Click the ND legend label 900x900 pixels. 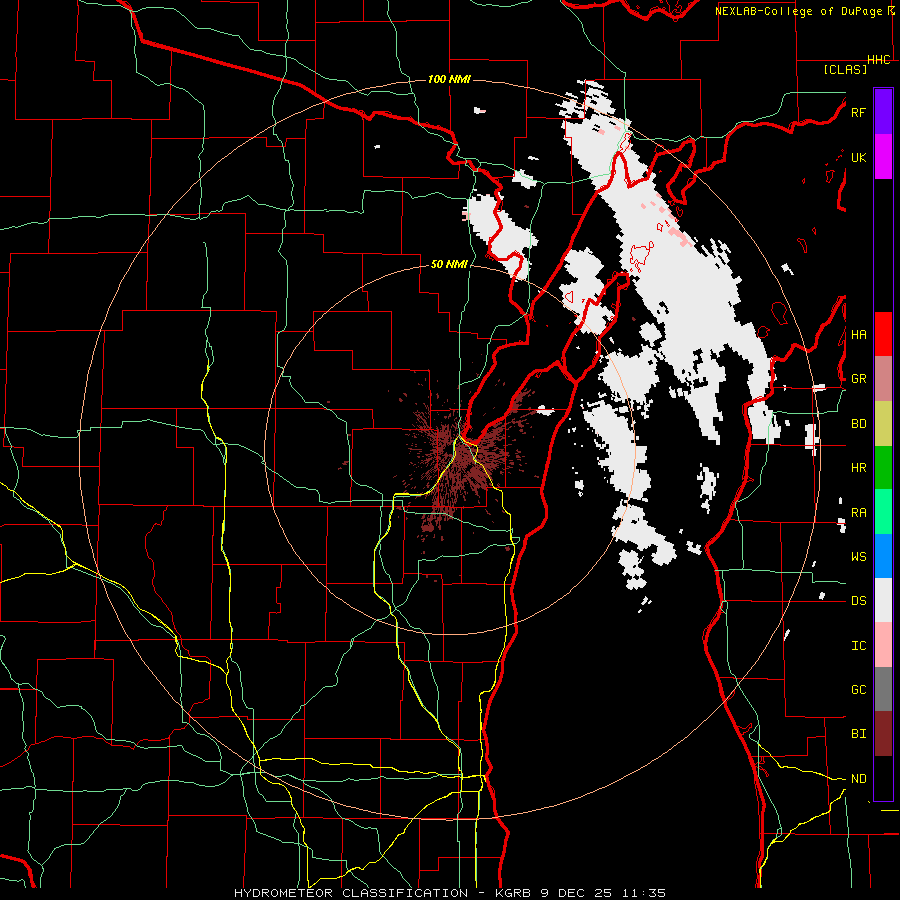click(858, 779)
